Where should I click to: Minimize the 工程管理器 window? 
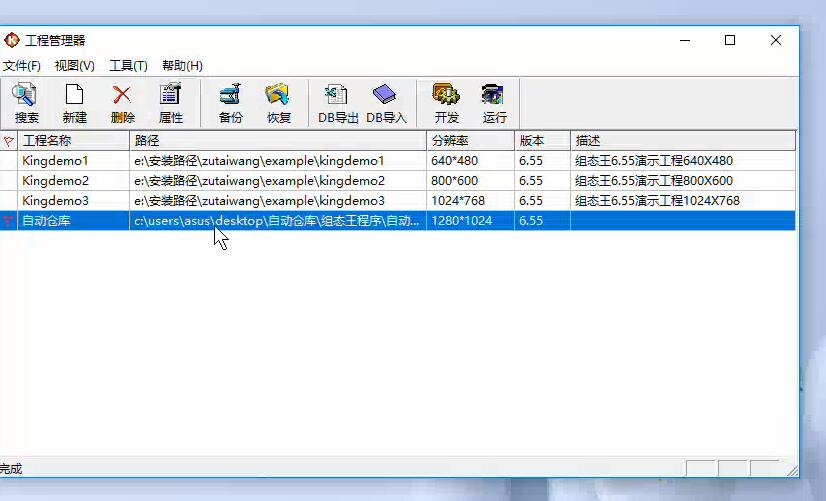(685, 40)
